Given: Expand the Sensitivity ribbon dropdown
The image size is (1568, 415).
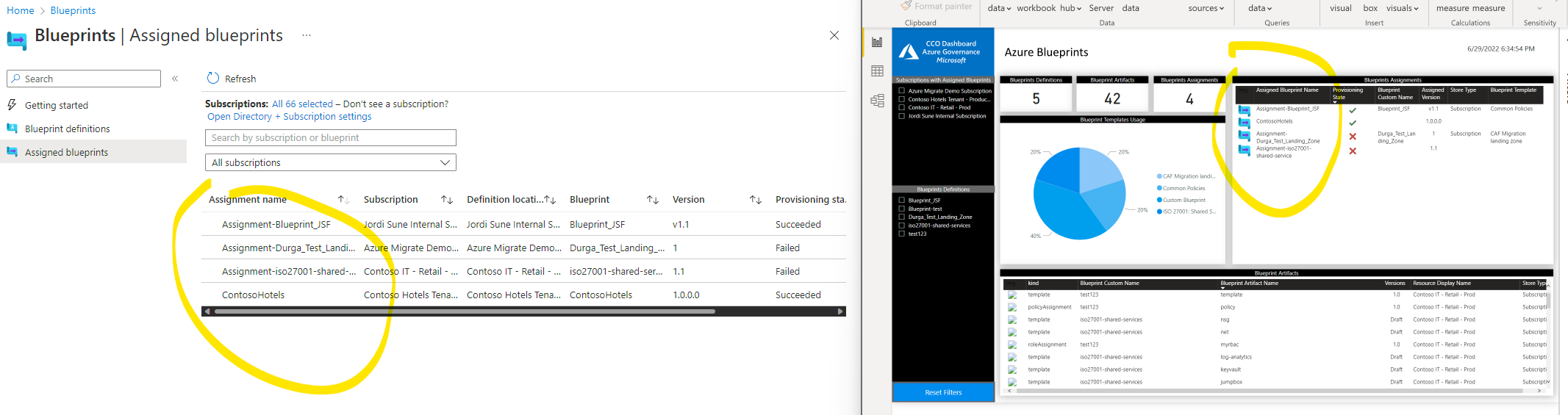Looking at the screenshot, I should 1539,8.
